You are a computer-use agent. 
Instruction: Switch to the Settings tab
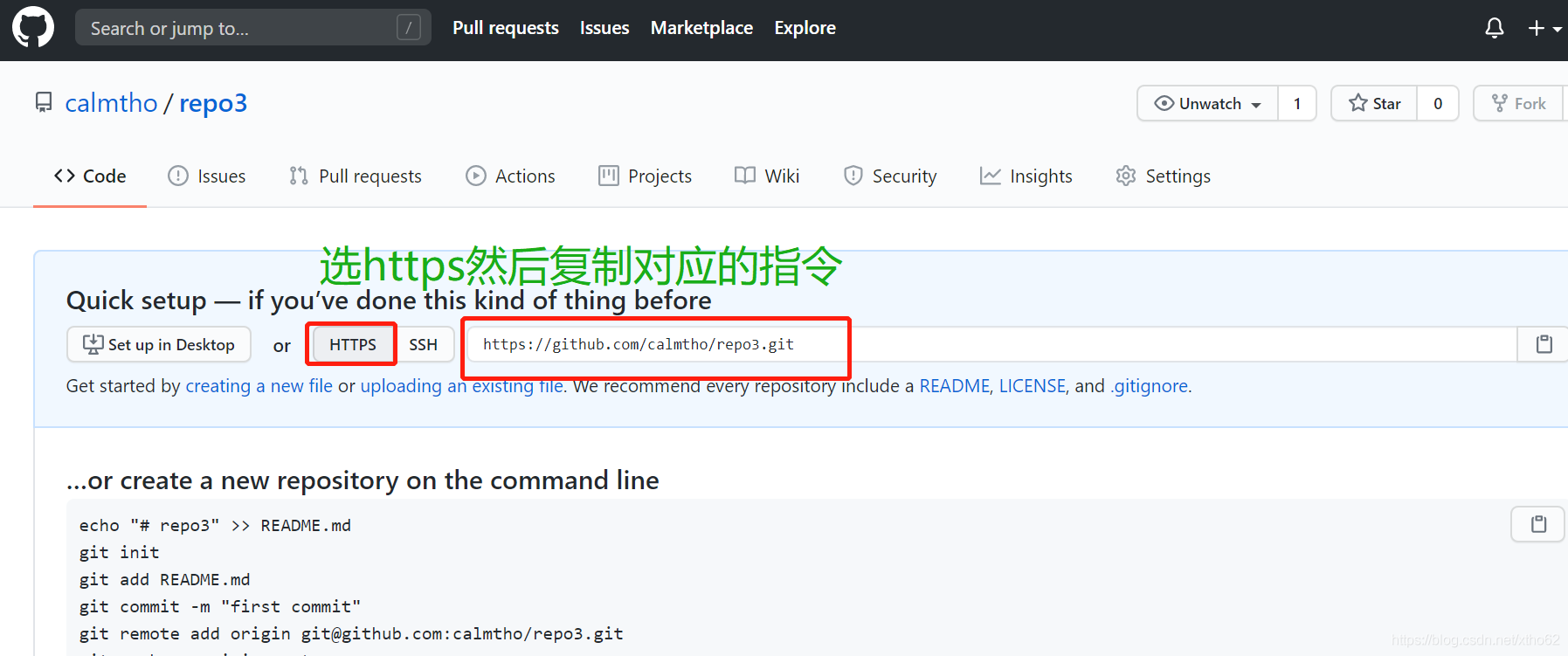(1164, 176)
